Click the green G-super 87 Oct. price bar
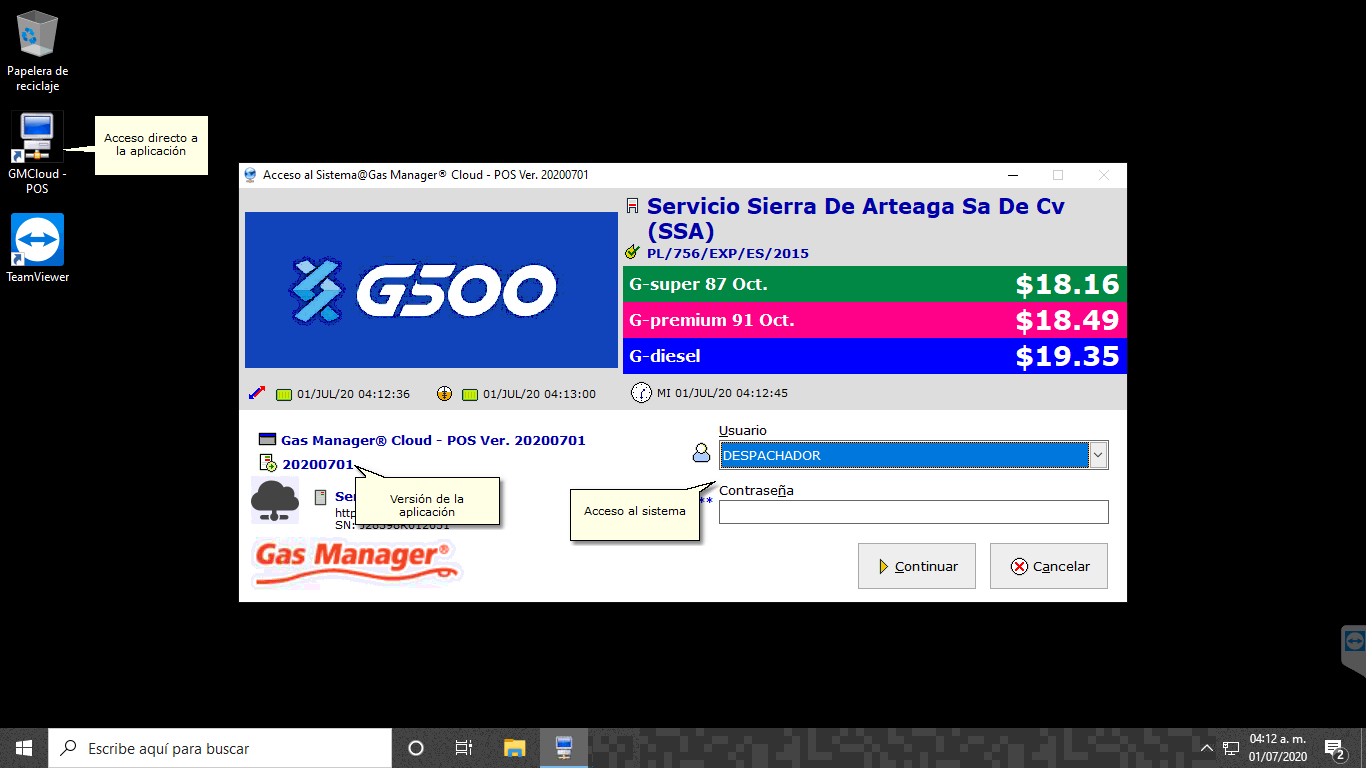Viewport: 1366px width, 768px height. coord(874,284)
